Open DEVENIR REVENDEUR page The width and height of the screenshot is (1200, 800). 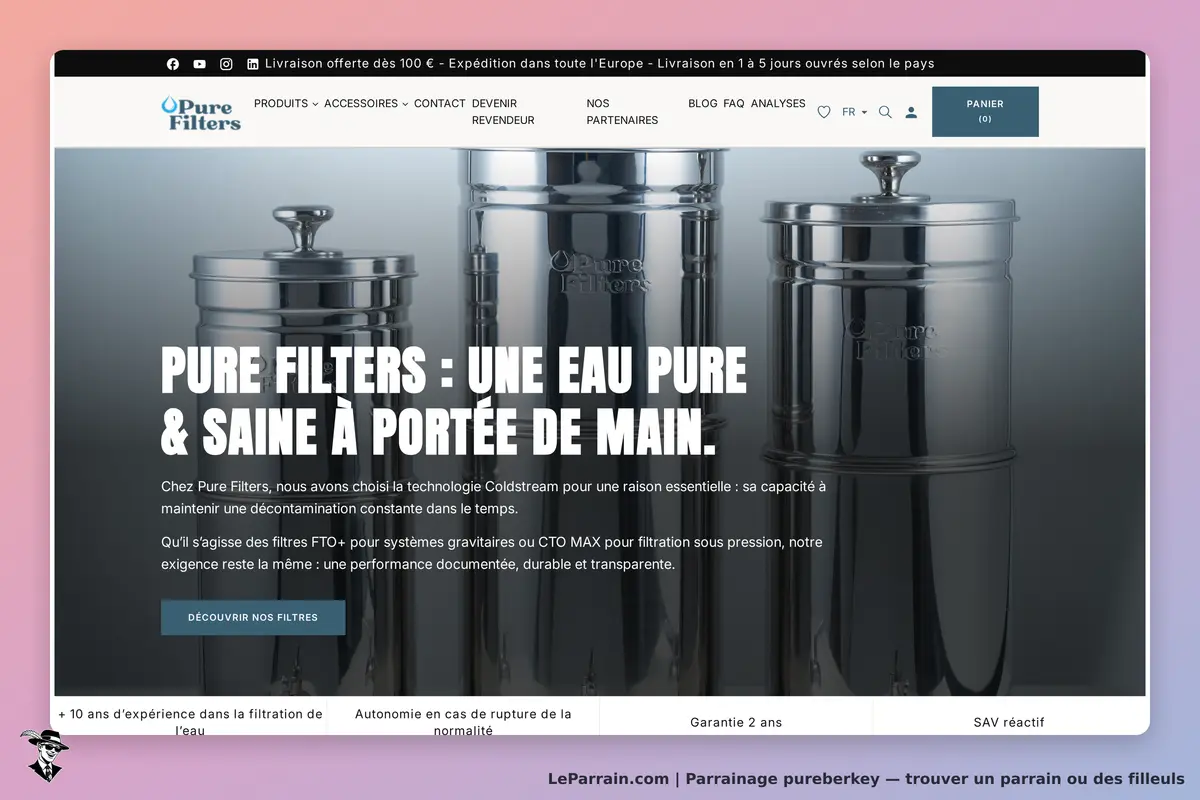click(x=503, y=111)
